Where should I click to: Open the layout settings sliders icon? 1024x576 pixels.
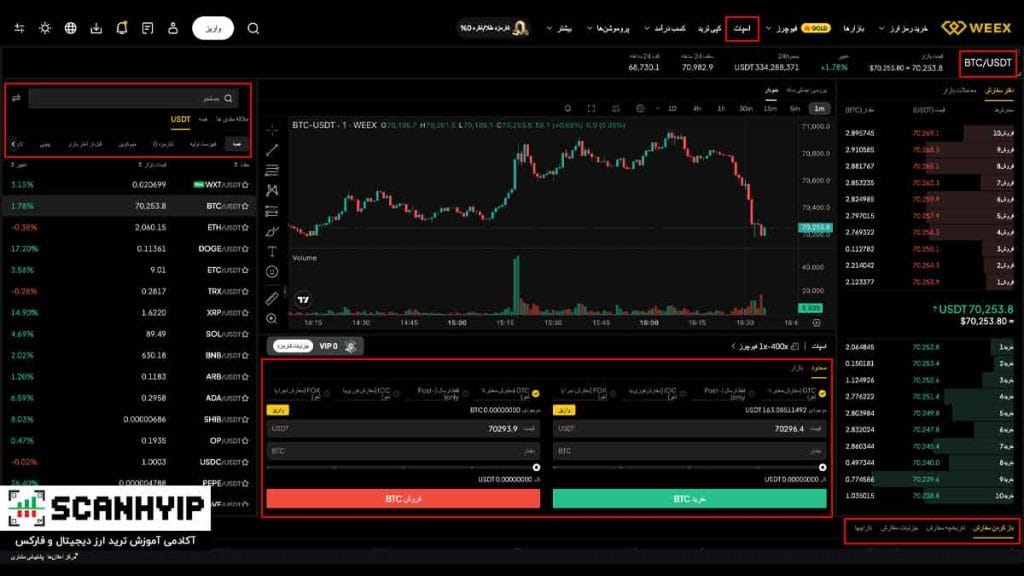coord(19,28)
